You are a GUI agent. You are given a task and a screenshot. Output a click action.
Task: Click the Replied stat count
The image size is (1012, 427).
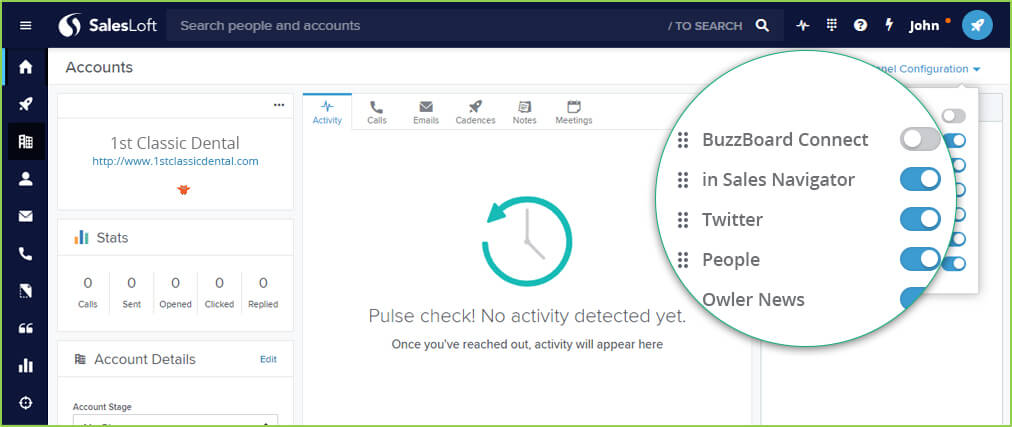point(263,283)
